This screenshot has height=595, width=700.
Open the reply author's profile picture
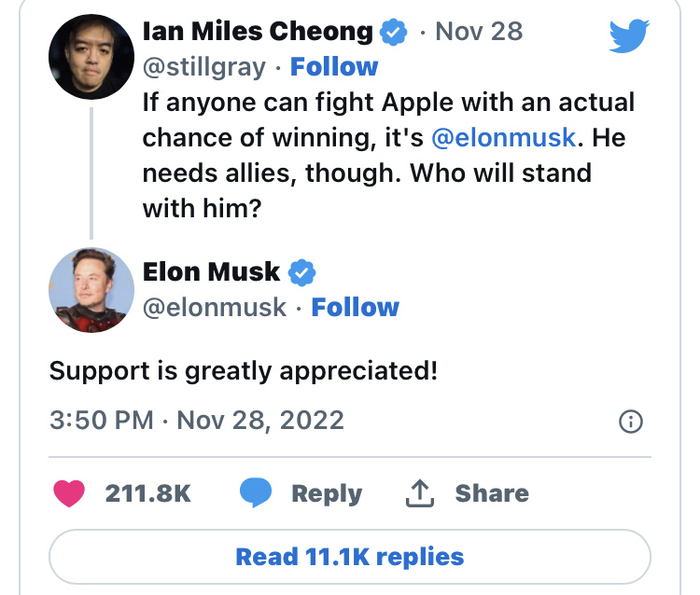click(x=91, y=290)
